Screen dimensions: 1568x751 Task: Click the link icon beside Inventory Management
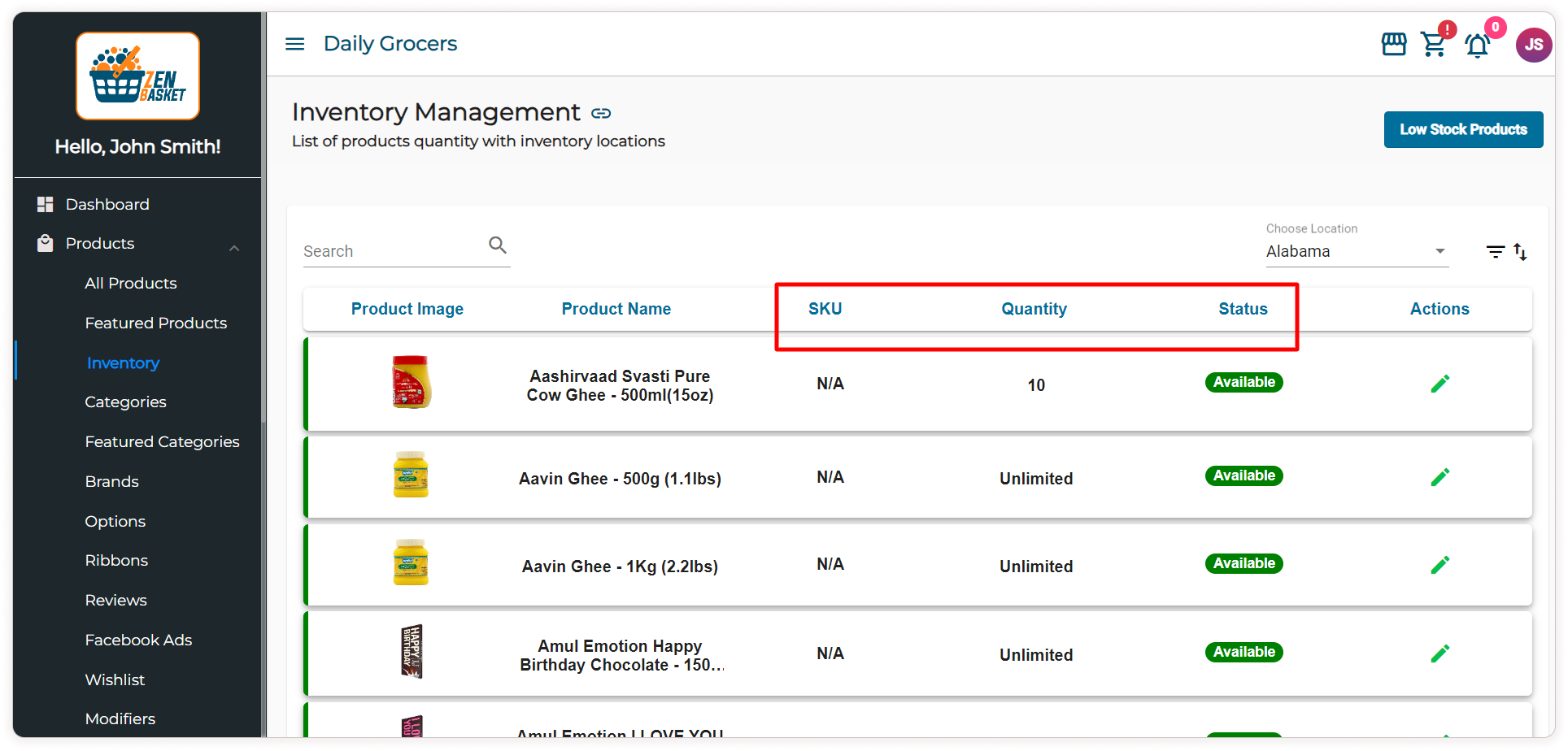[601, 113]
